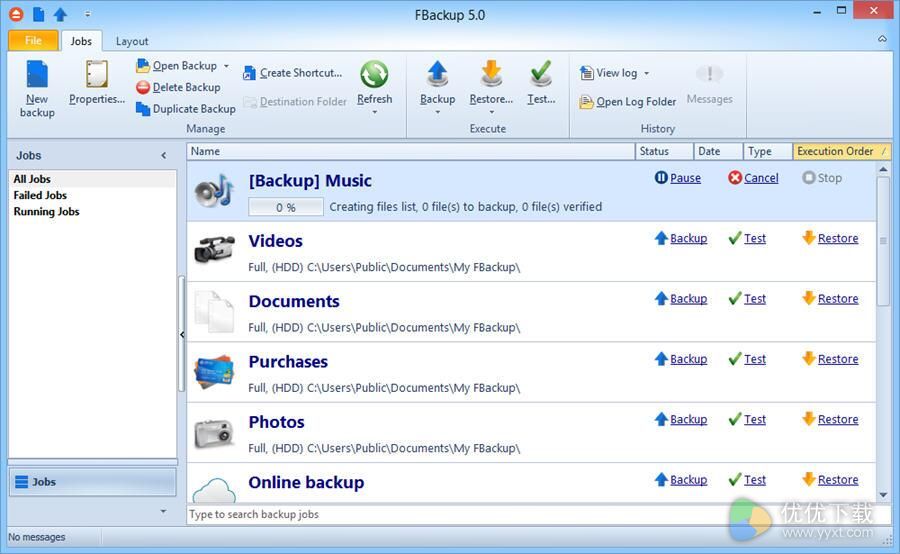Switch to the Layout ribbon tab
Screen dimensions: 900x554
click(132, 41)
